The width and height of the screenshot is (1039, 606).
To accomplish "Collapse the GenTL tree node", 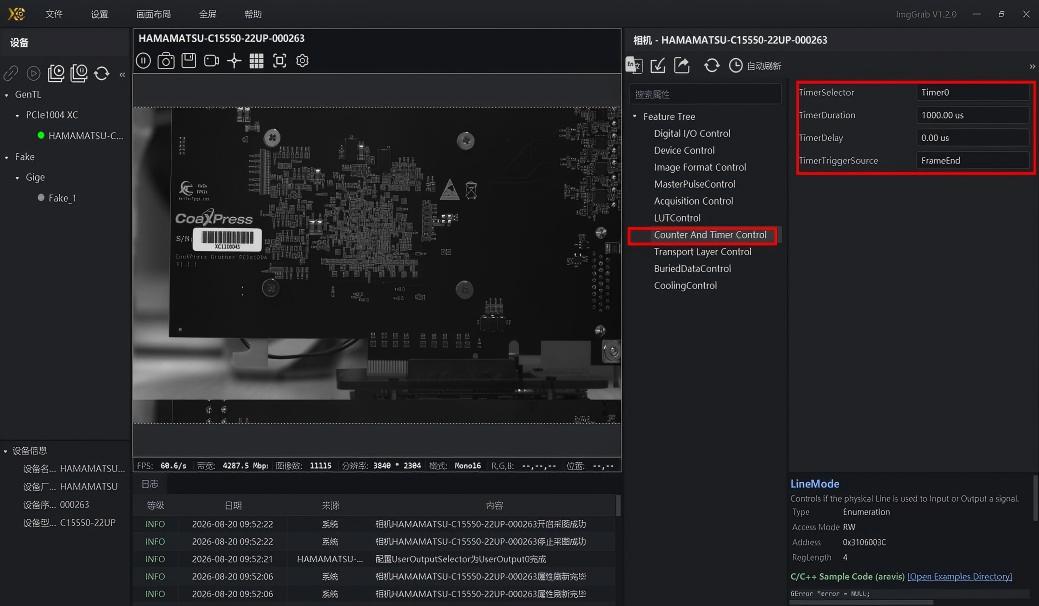I will pos(7,95).
